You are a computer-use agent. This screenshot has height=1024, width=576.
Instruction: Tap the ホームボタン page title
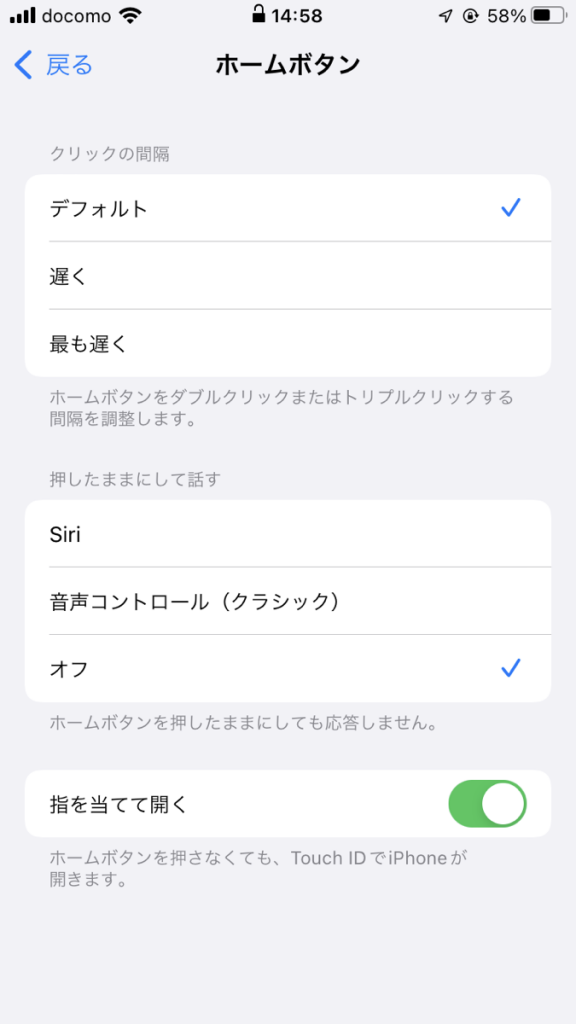pyautogui.click(x=288, y=65)
